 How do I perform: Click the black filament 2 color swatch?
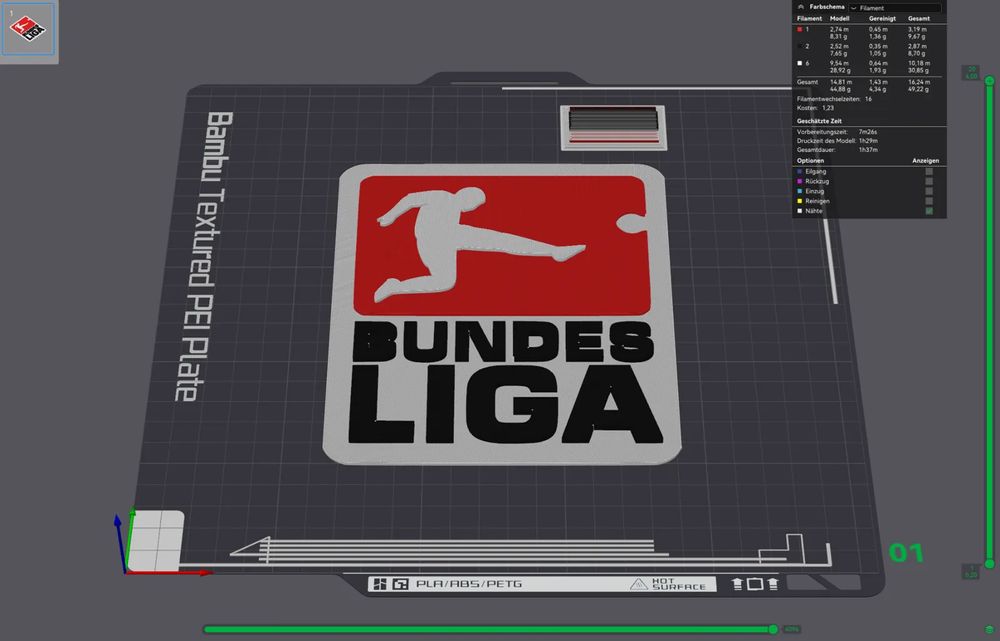[x=800, y=47]
